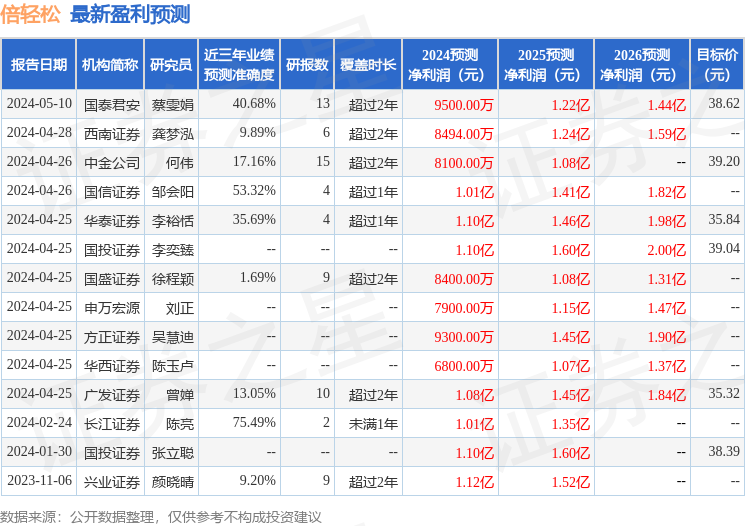Viewport: 745px width, 526px height.
Task: Select analyst 蔡雯娟
Action: point(172,105)
